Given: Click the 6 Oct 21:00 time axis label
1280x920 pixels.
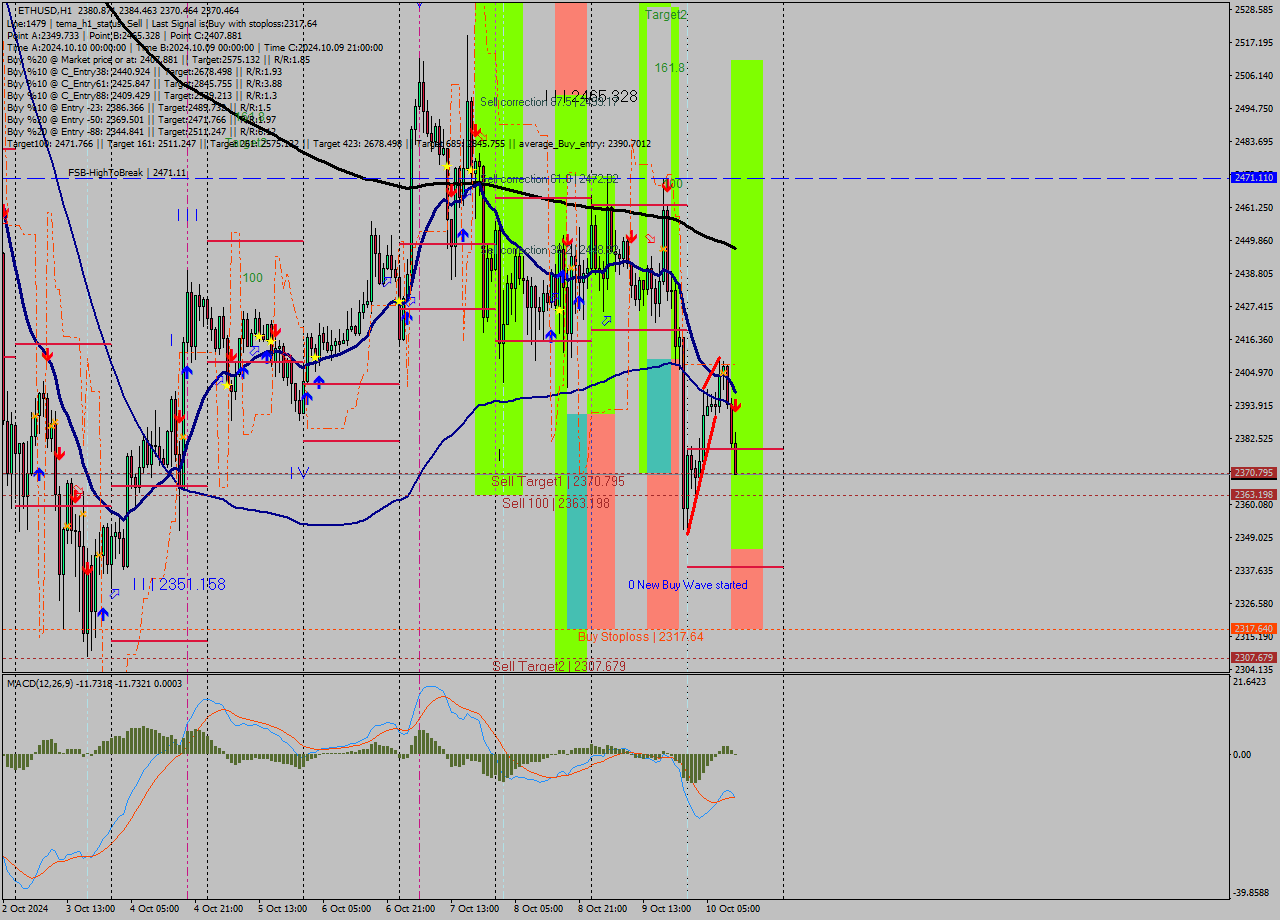Looking at the screenshot, I should [410, 909].
